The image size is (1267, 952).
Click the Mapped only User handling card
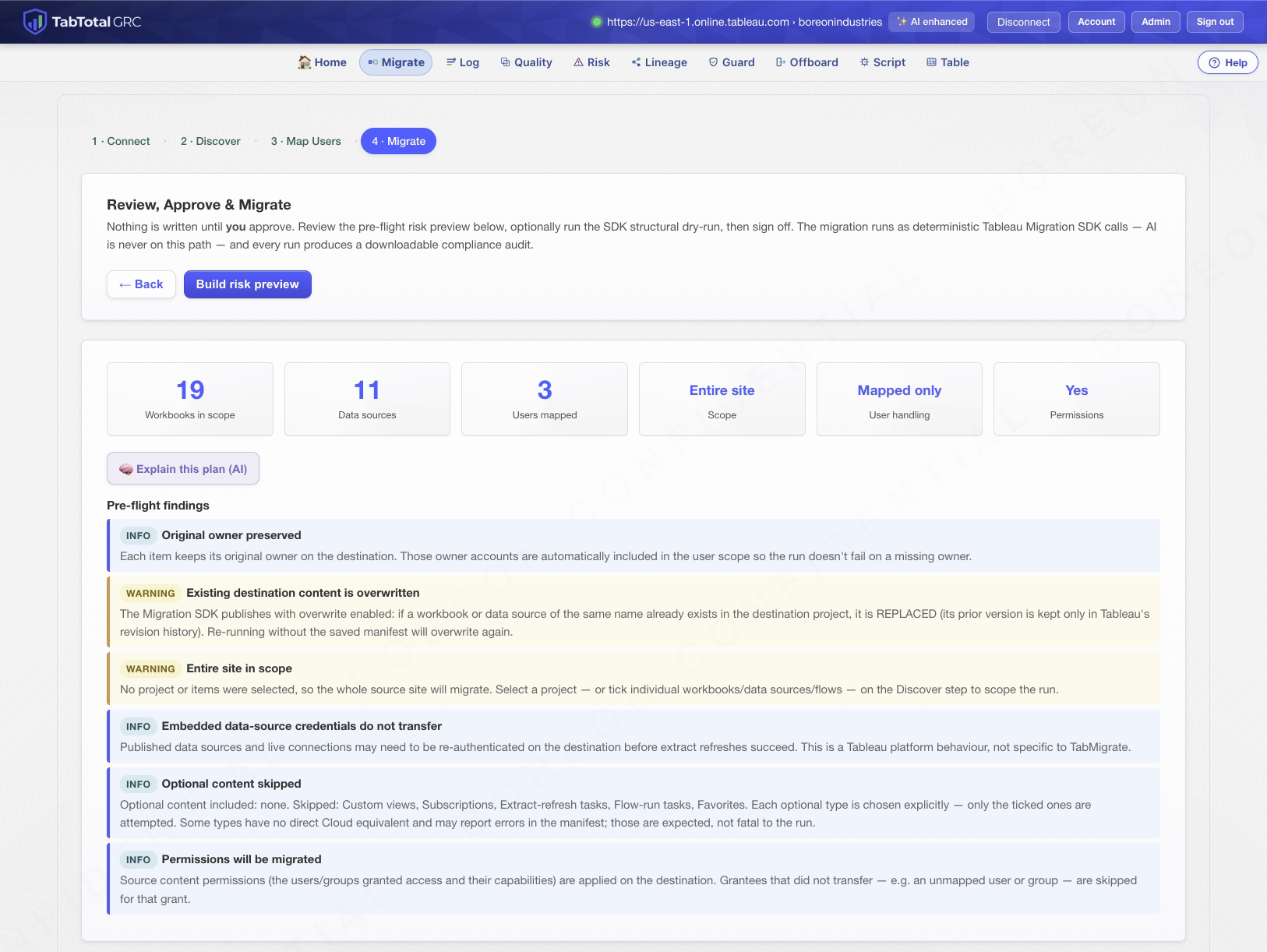(899, 399)
